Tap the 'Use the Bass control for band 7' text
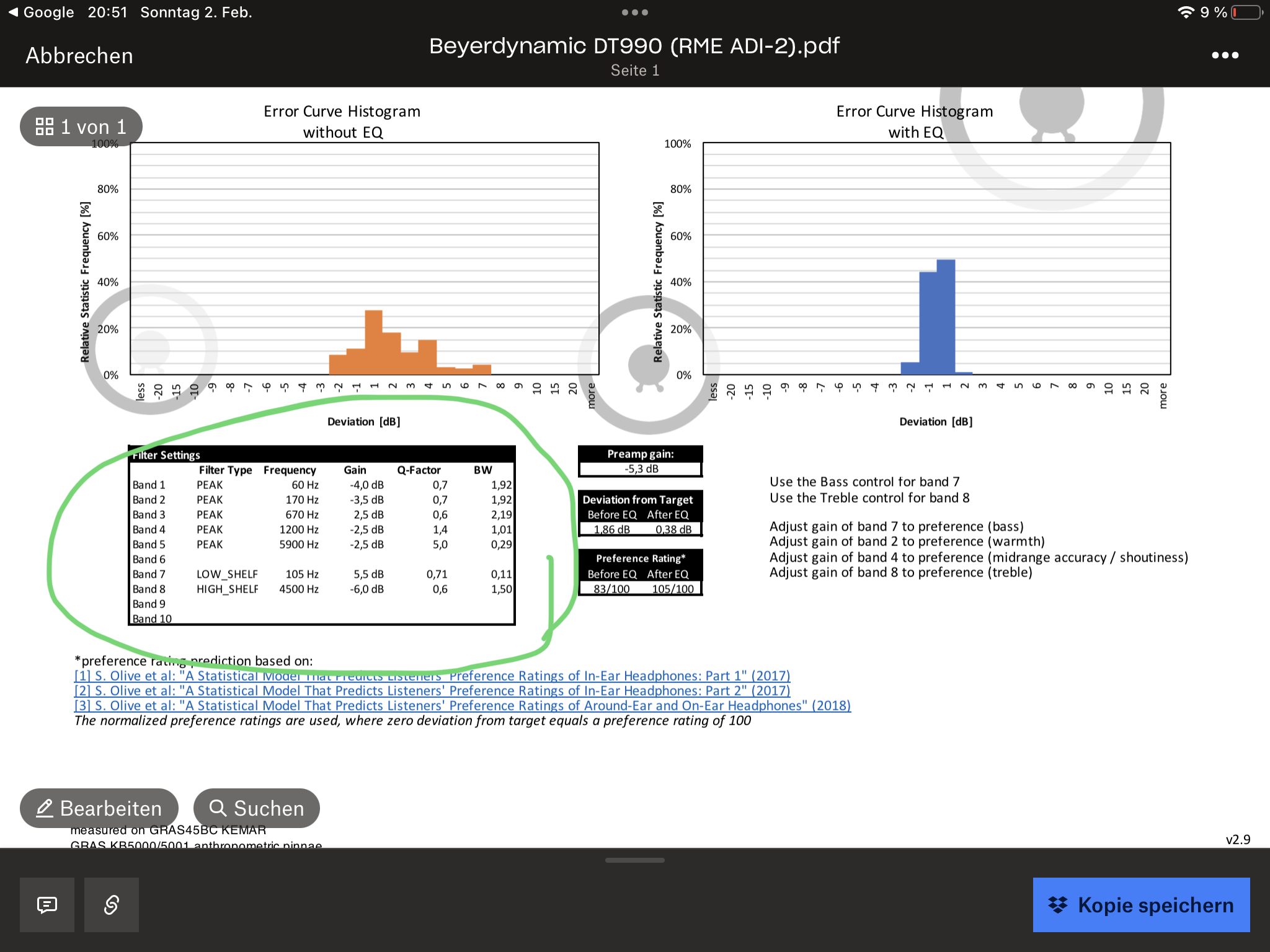1270x952 pixels. point(864,482)
